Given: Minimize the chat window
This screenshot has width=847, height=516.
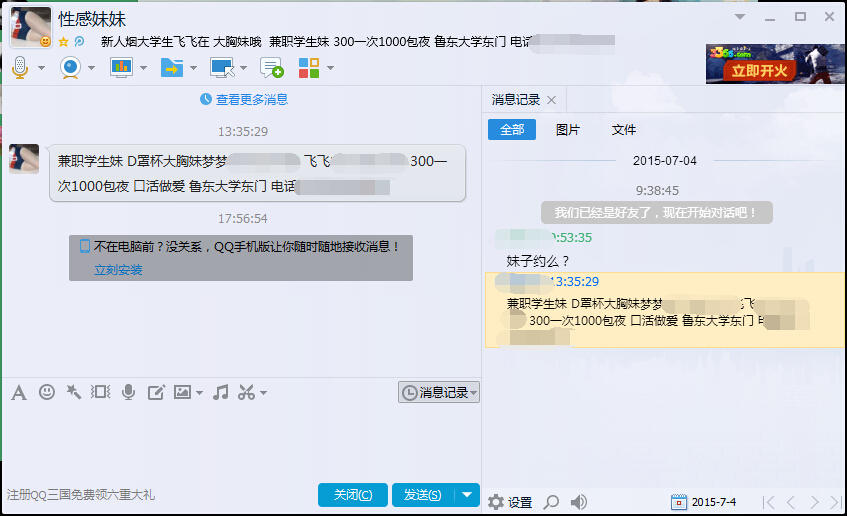Looking at the screenshot, I should coord(770,18).
